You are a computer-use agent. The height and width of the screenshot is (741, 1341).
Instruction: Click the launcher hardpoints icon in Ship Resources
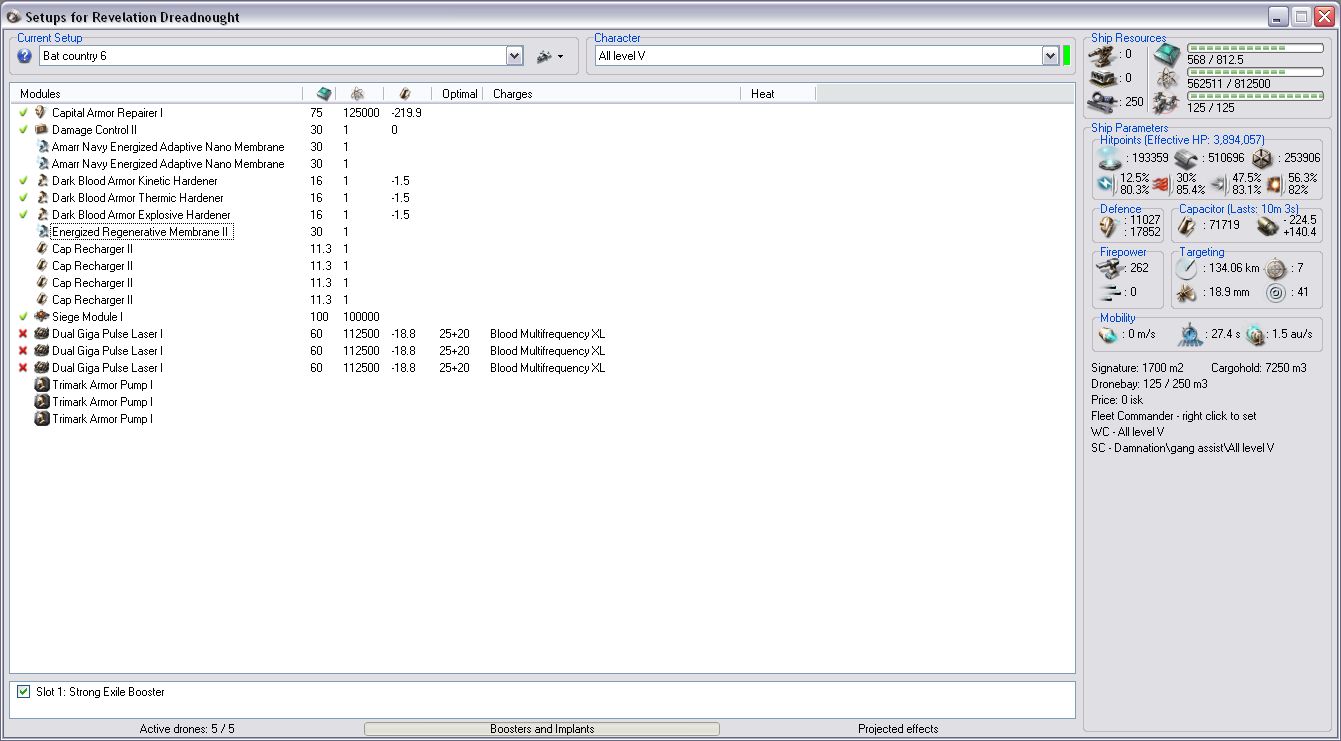1104,78
